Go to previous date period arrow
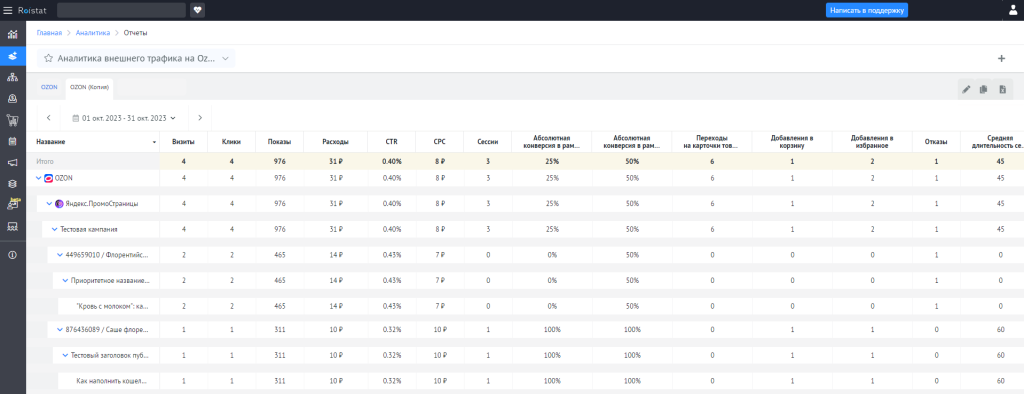1024x394 pixels. coord(49,118)
